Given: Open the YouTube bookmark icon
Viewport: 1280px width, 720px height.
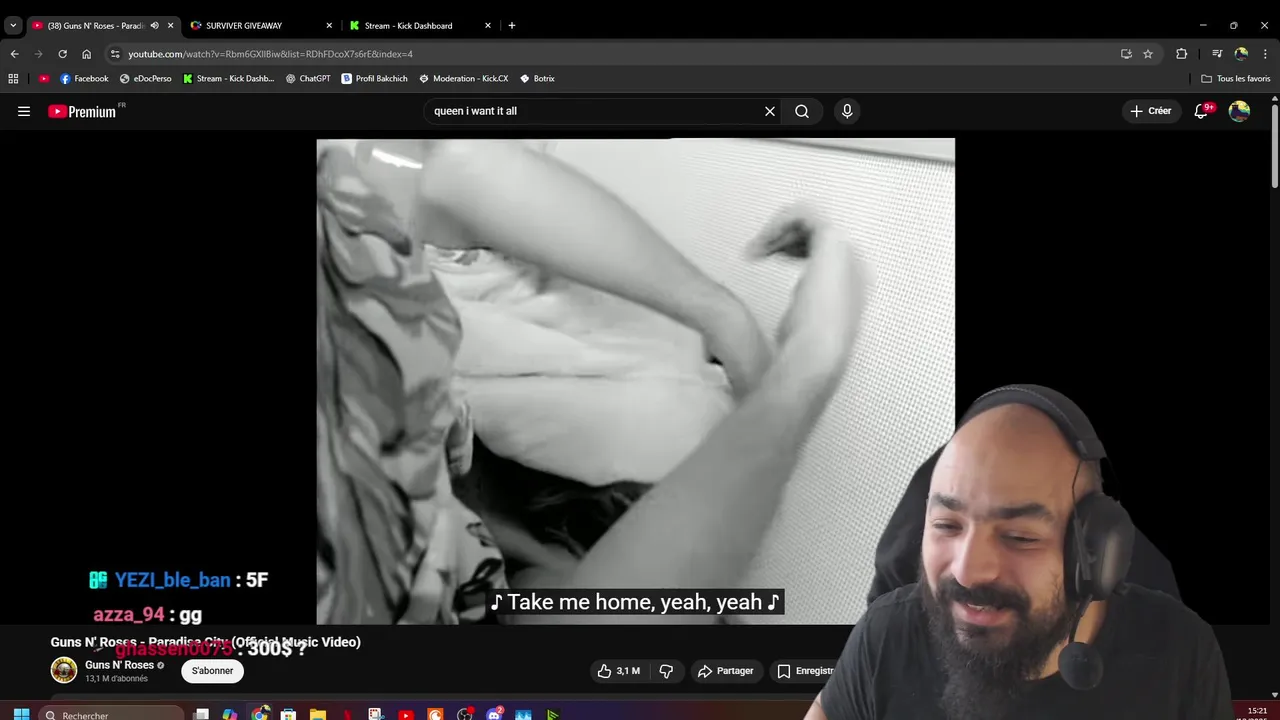Looking at the screenshot, I should point(44,78).
